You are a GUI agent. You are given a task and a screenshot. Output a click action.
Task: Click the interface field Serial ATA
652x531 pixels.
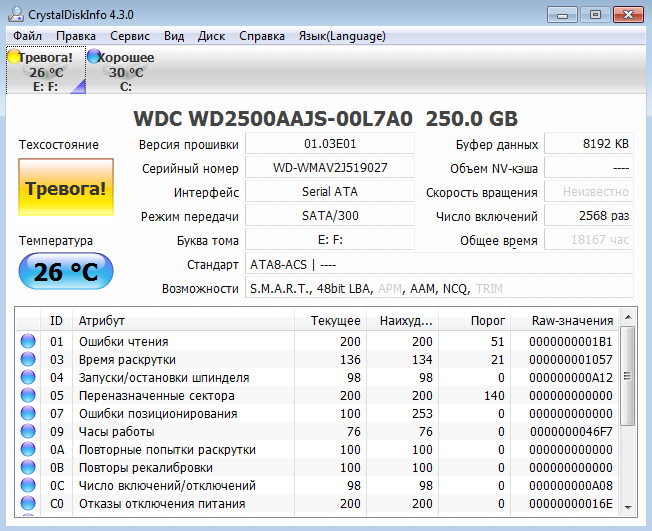[330, 192]
